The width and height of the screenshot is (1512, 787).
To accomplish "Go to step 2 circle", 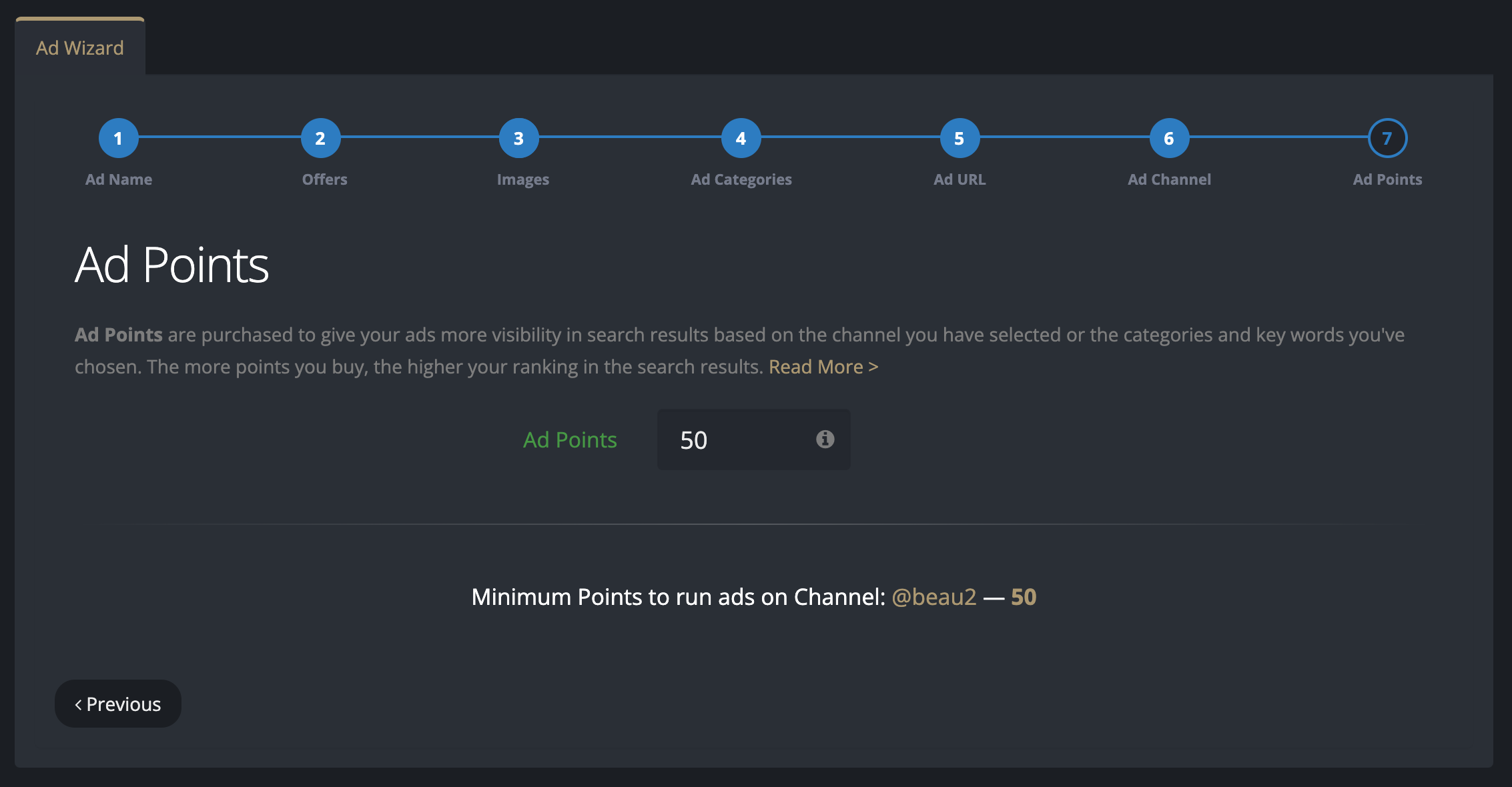I will [x=321, y=138].
